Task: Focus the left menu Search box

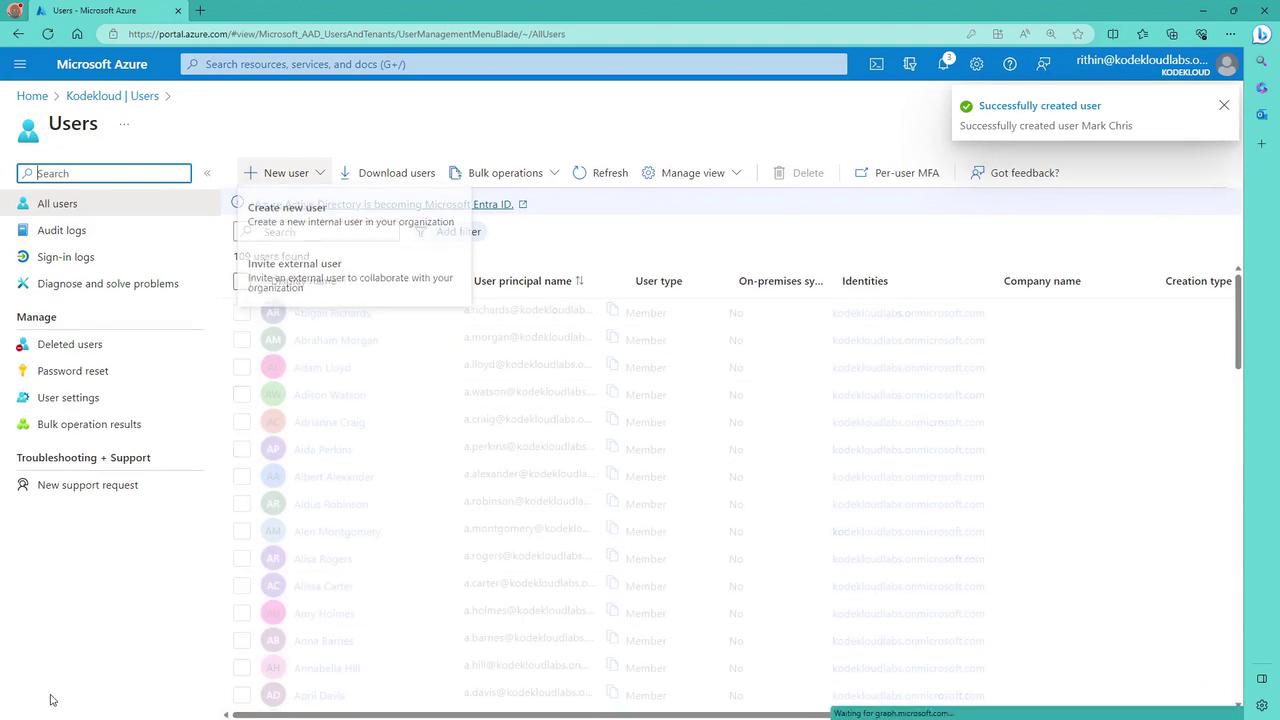Action: [x=104, y=173]
